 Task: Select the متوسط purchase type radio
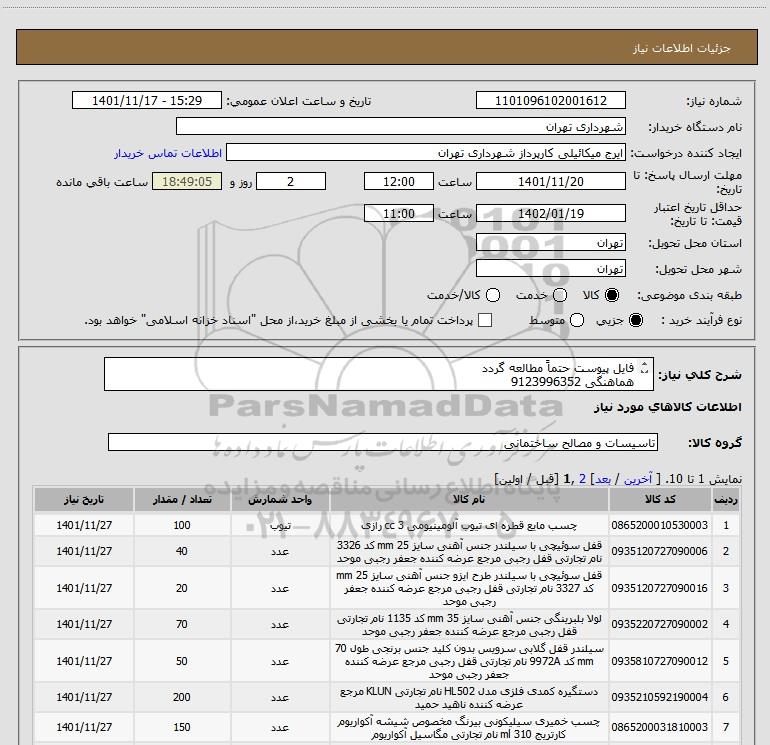pyautogui.click(x=560, y=320)
